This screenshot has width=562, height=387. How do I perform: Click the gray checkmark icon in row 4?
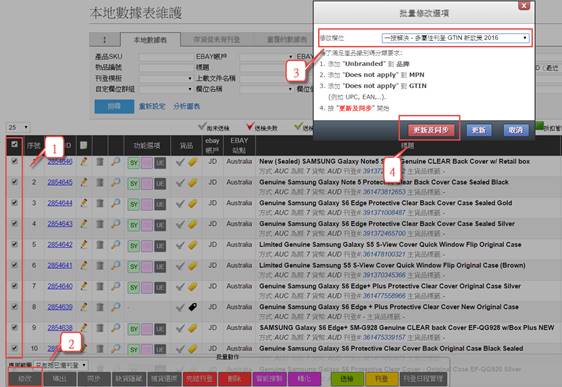click(180, 224)
